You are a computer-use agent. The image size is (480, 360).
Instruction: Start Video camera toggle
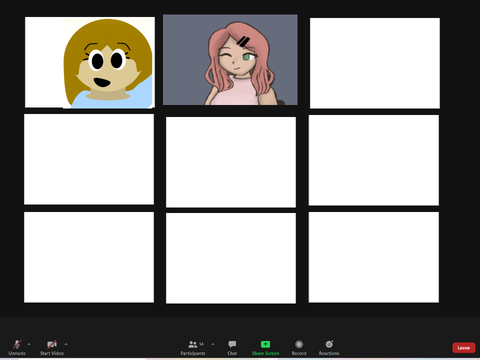coord(52,347)
